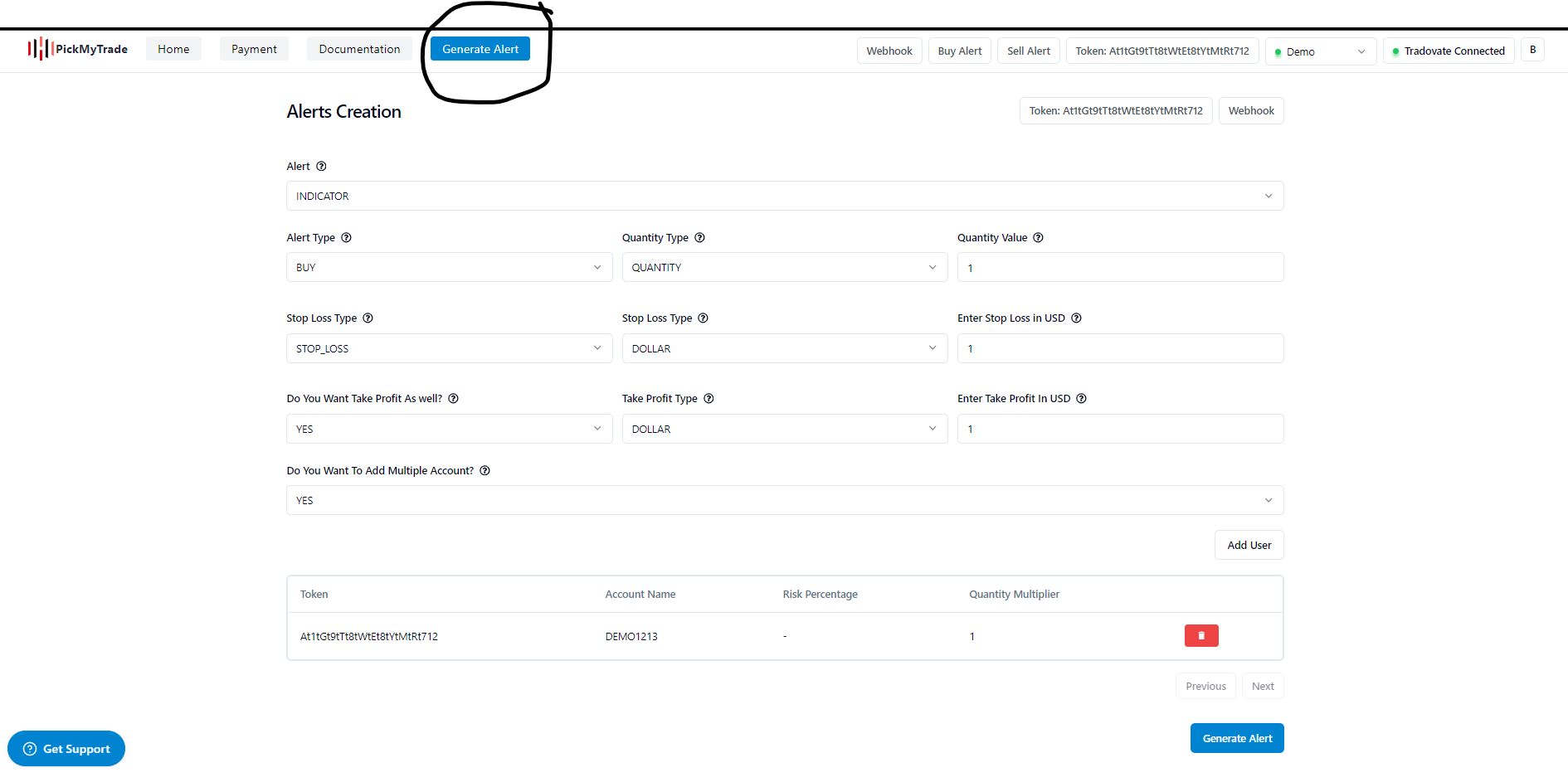1568x782 pixels.
Task: Focus the Enter Take Profit In USD field
Action: [1120, 429]
